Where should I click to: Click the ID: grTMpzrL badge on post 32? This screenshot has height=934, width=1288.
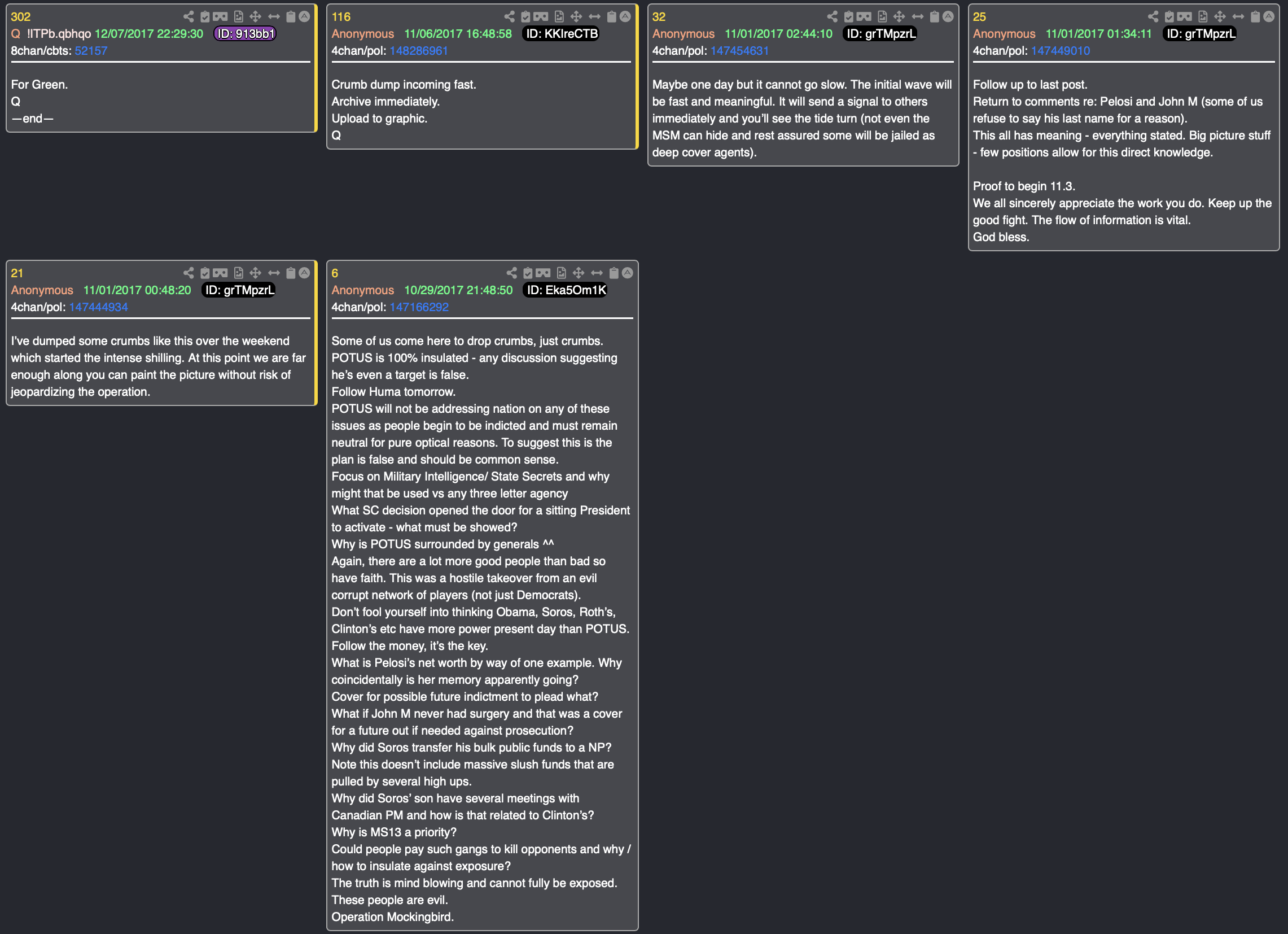[x=880, y=33]
